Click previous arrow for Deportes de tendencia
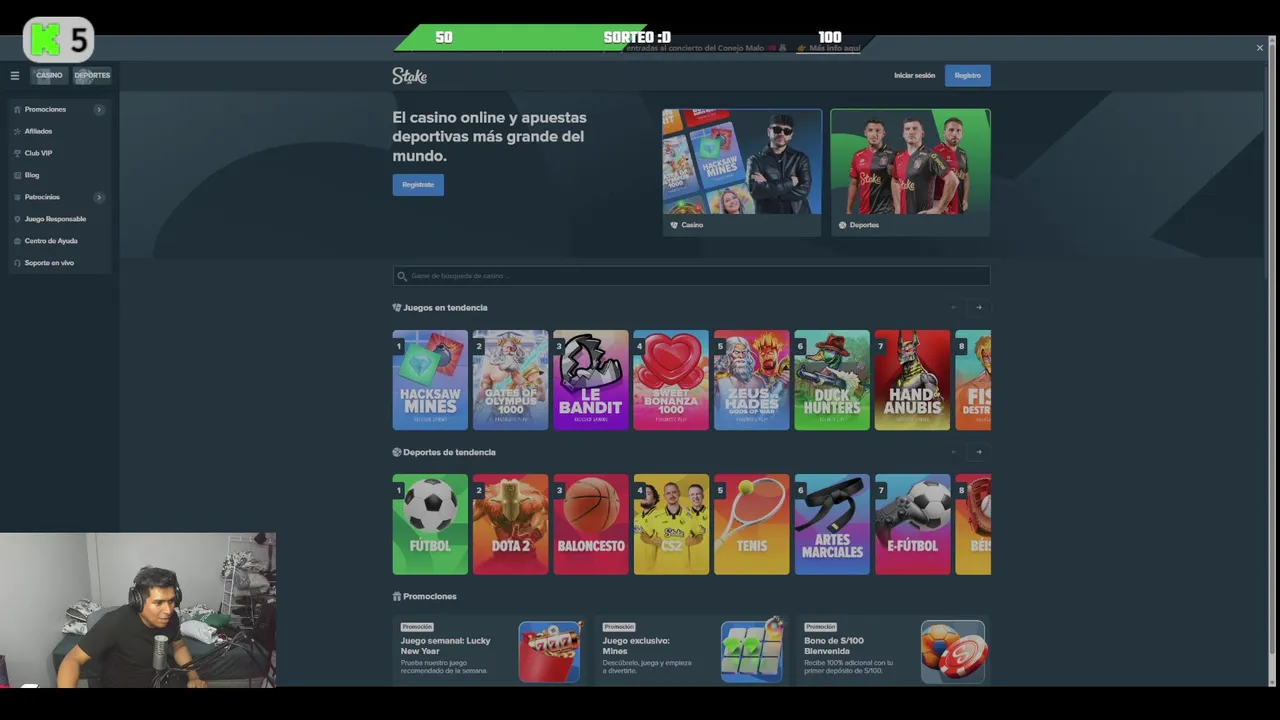 point(954,452)
